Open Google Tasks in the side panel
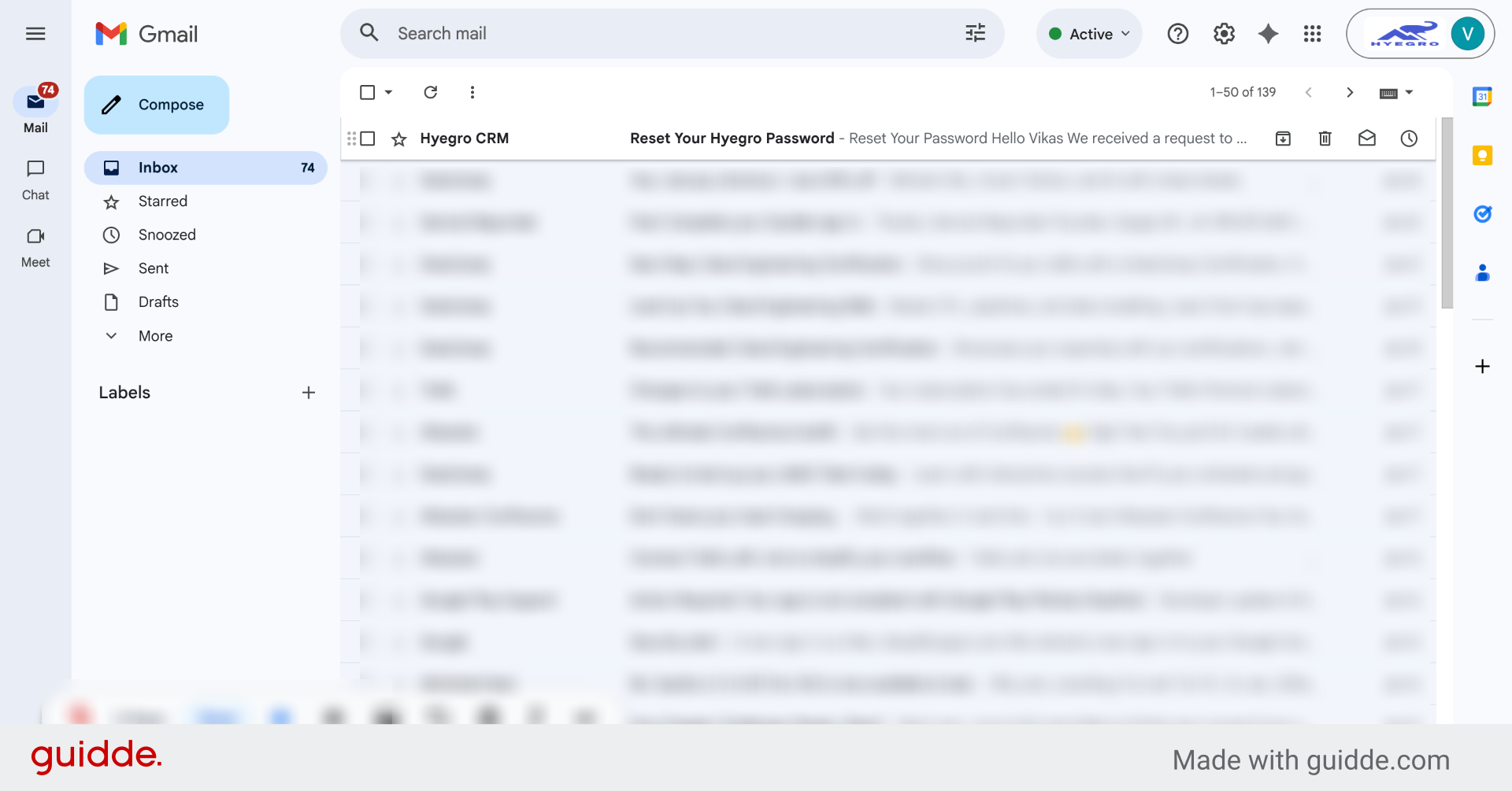1512x791 pixels. (1483, 213)
